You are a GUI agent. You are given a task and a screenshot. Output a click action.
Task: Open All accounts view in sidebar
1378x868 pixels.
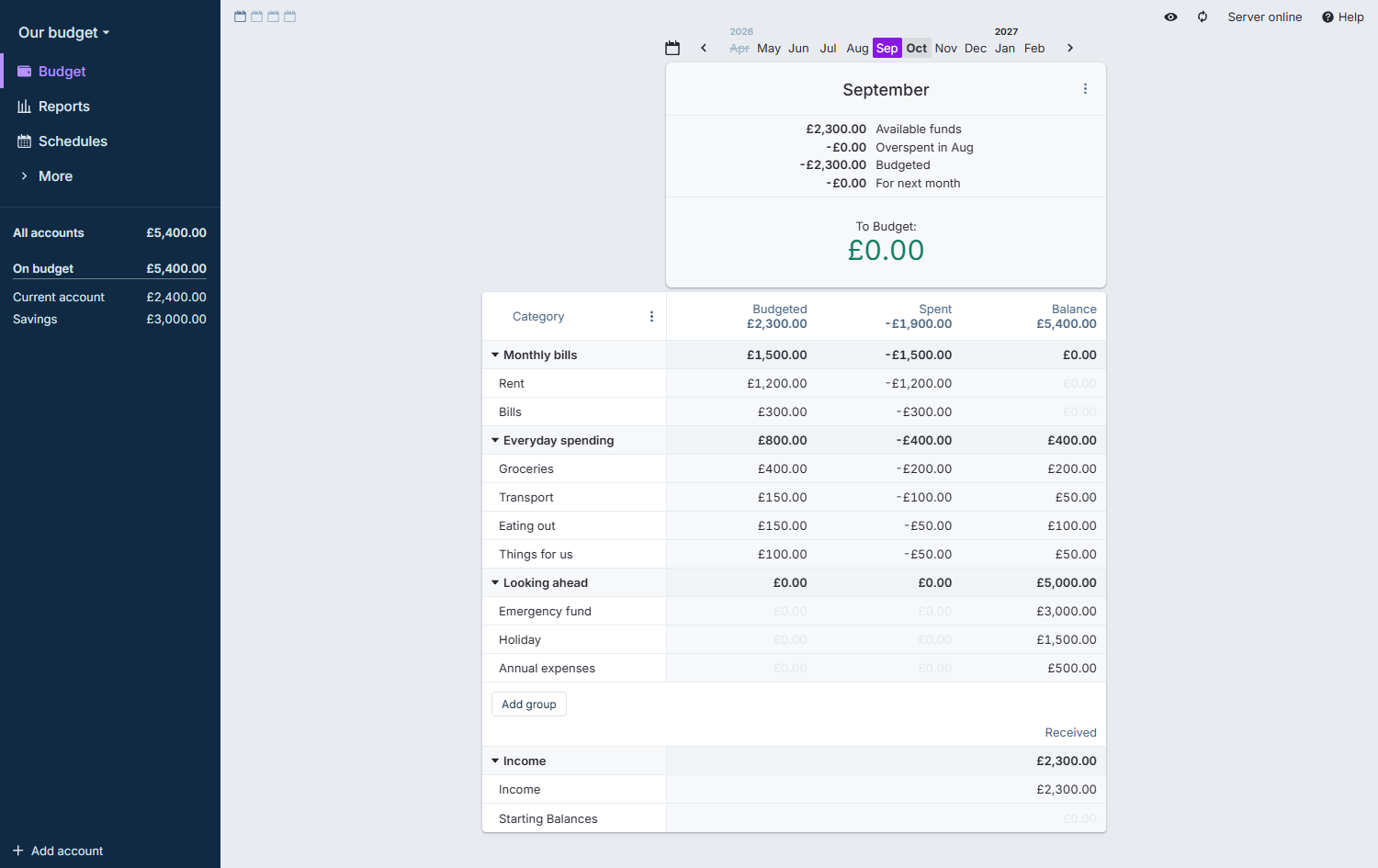click(x=109, y=232)
